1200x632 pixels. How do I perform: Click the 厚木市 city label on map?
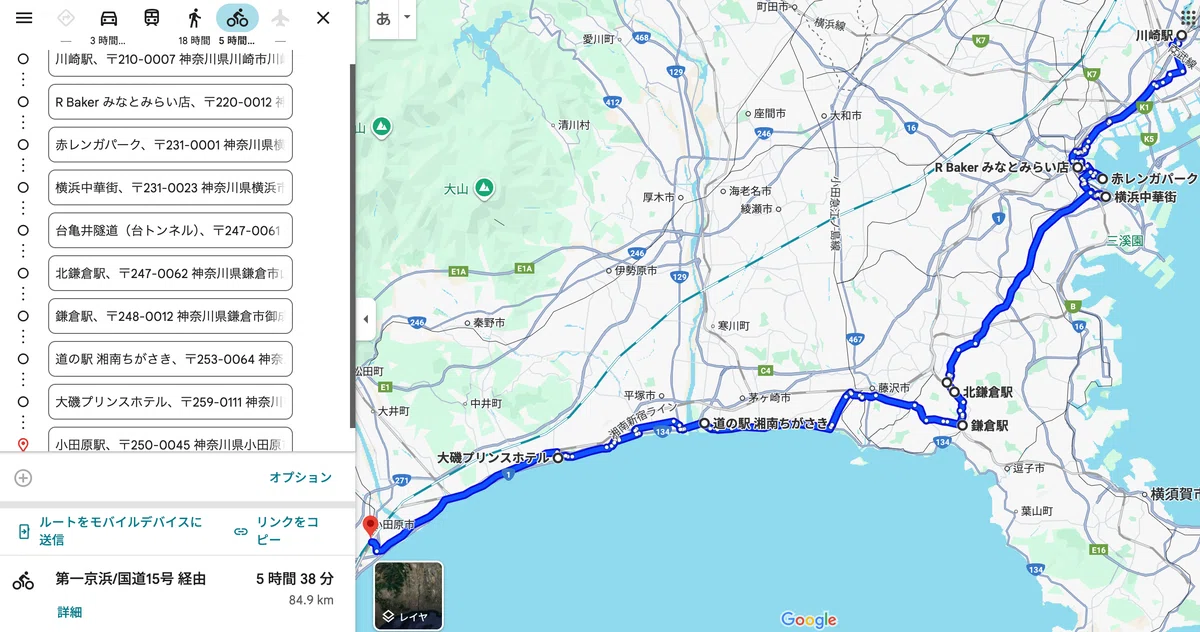(x=658, y=197)
